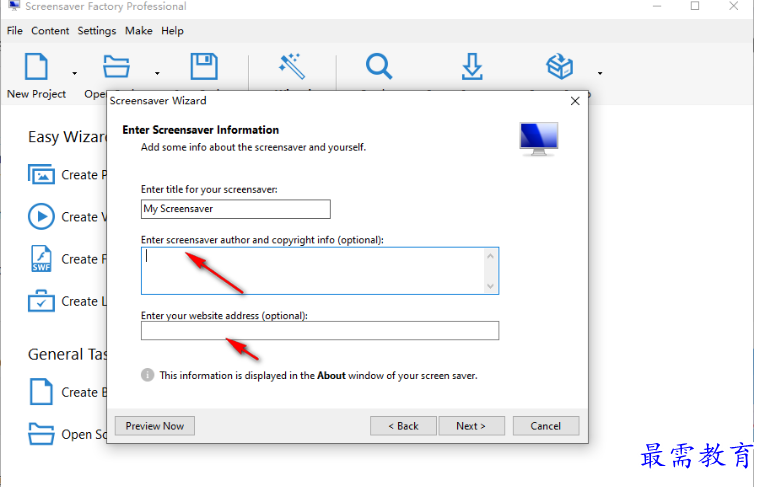This screenshot has height=487, width=762.
Task: Click the blank page Create icon under General Tasks
Action: (x=41, y=392)
